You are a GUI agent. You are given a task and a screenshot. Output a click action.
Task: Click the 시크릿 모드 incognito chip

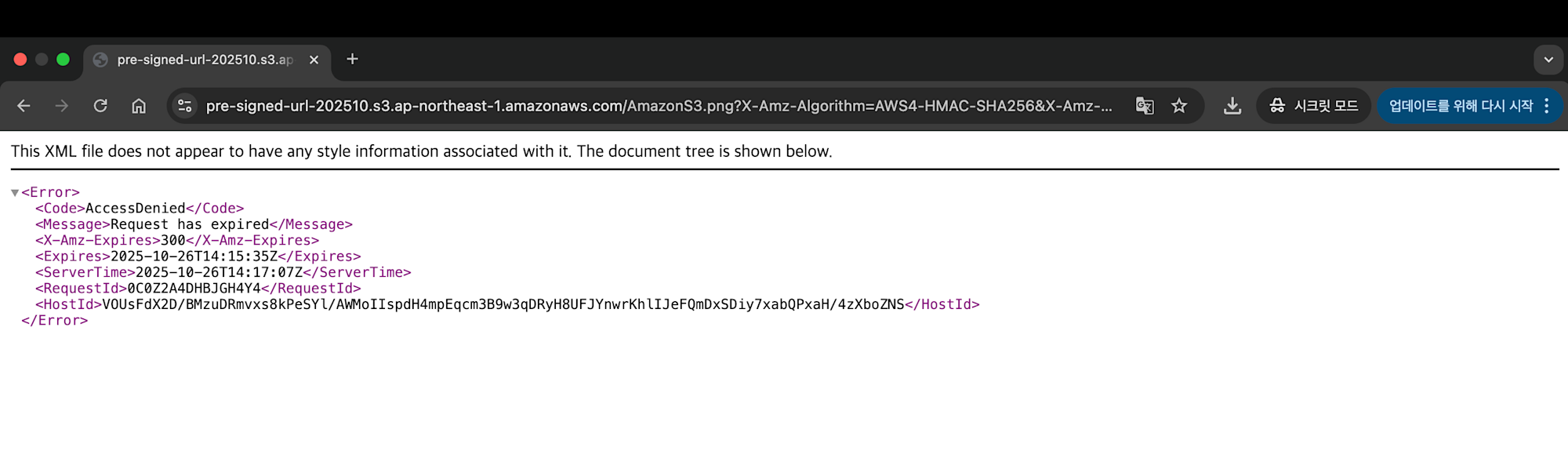(1314, 106)
